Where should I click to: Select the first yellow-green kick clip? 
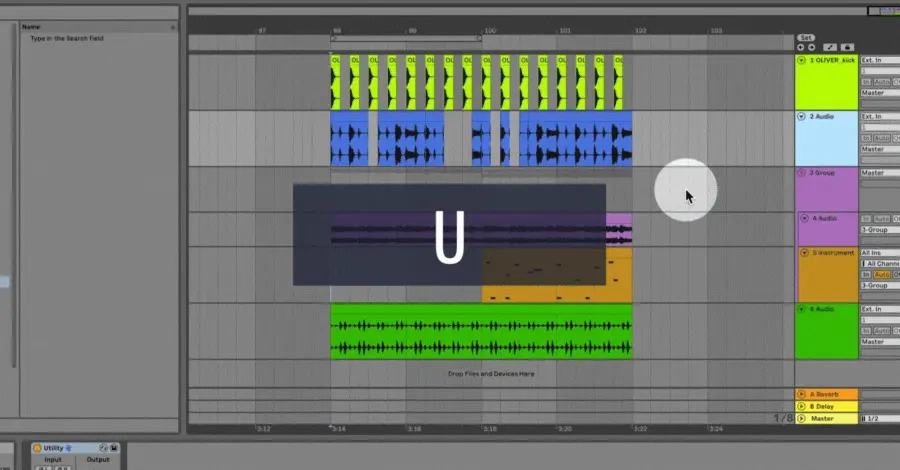335,82
